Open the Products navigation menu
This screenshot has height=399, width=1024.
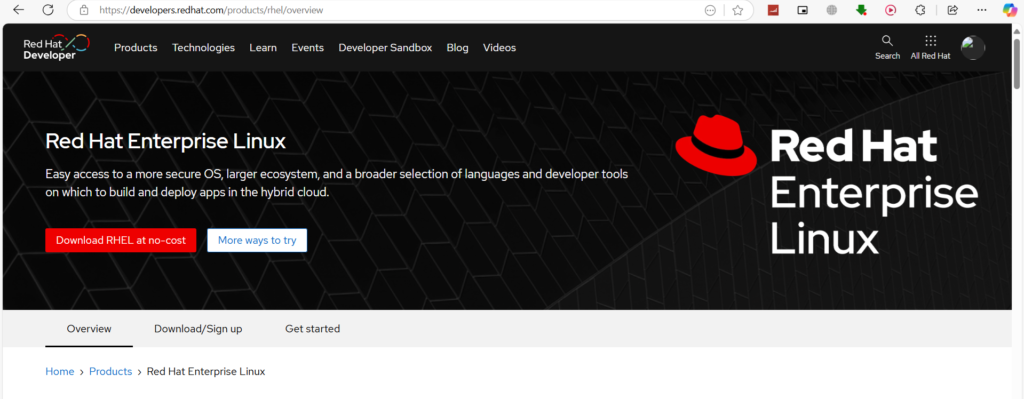click(136, 48)
